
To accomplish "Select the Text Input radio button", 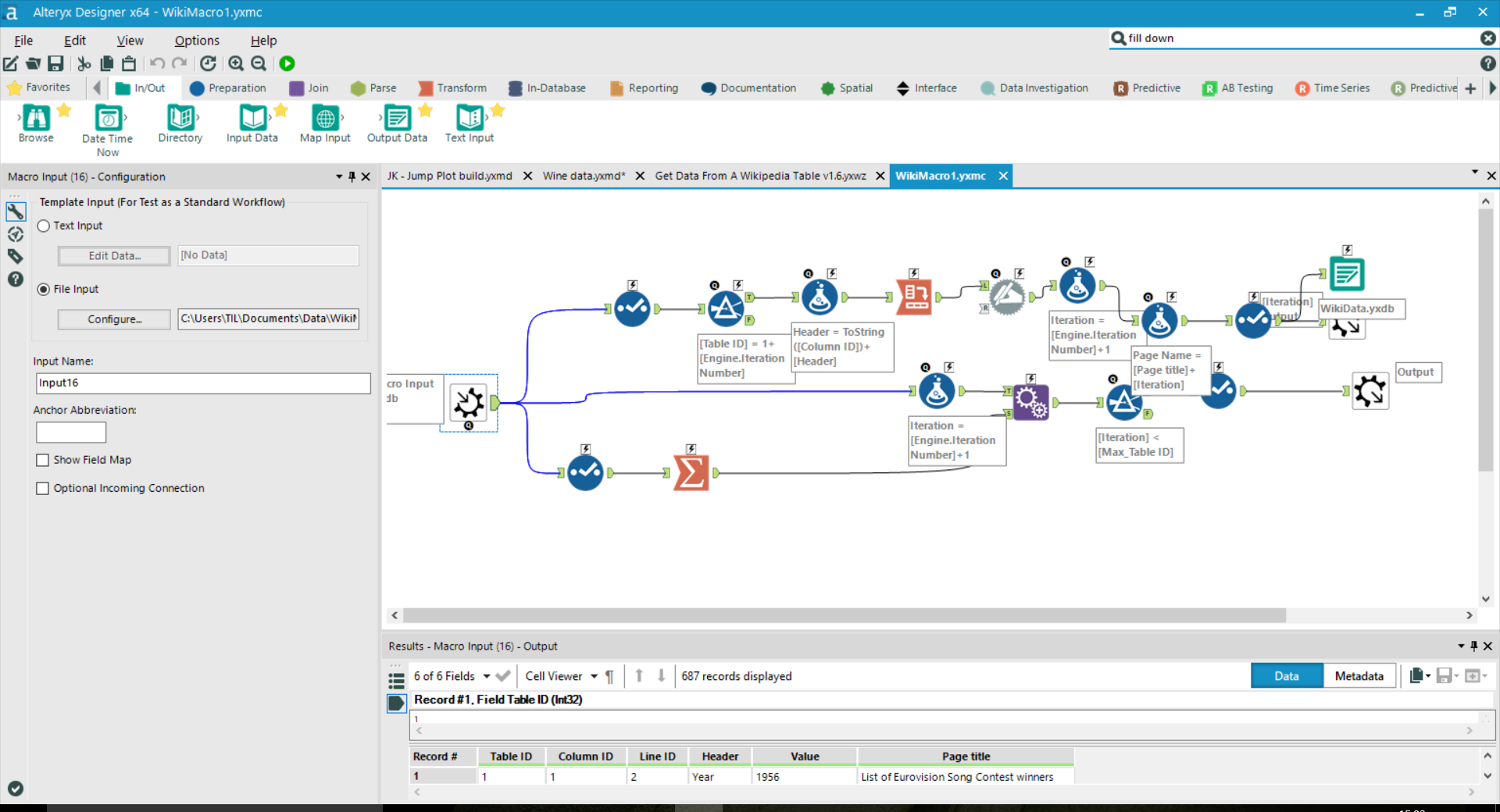I will coord(44,226).
